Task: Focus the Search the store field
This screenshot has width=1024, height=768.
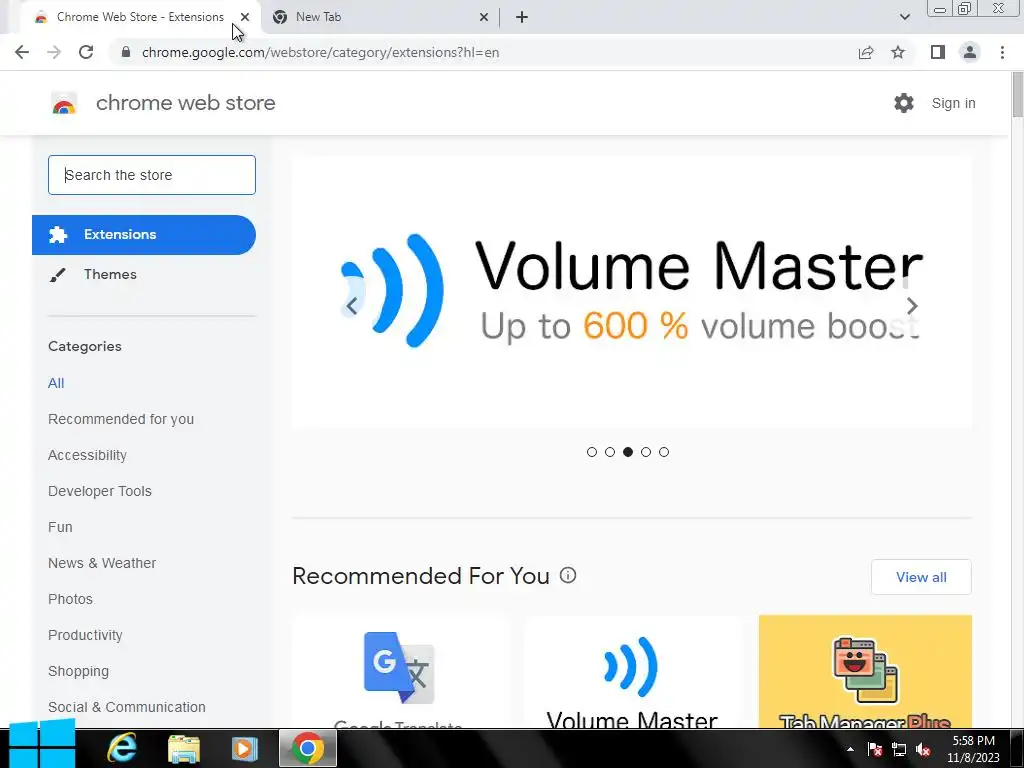Action: point(152,175)
